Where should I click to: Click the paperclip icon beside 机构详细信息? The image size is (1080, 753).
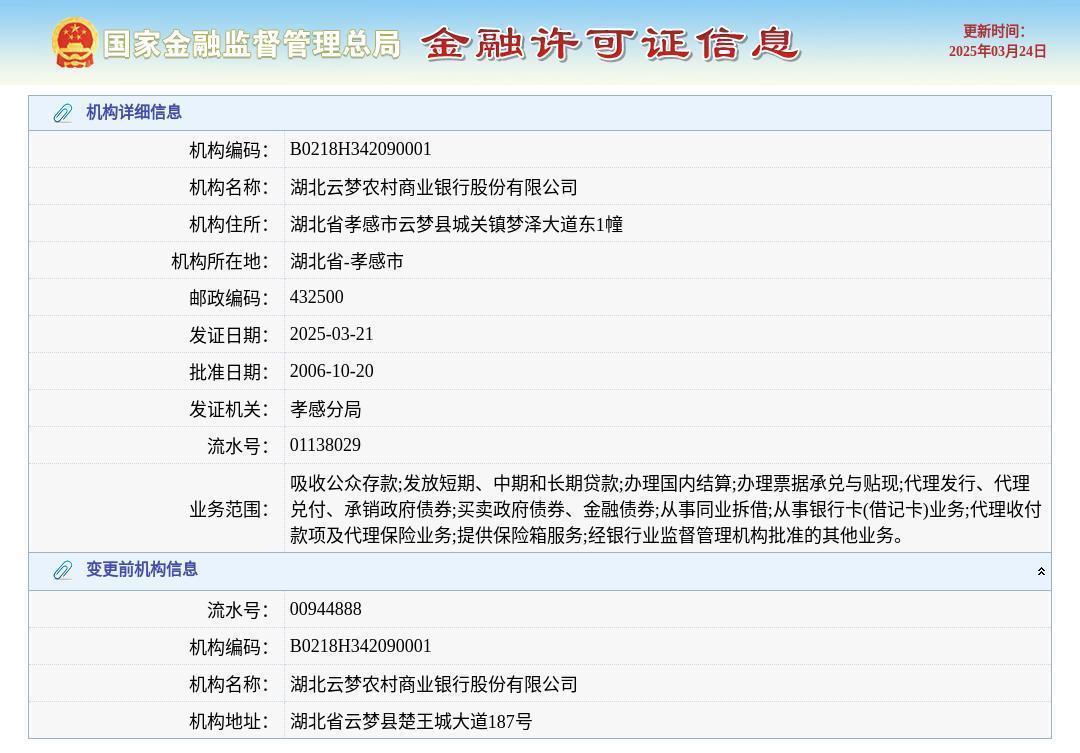tap(62, 113)
